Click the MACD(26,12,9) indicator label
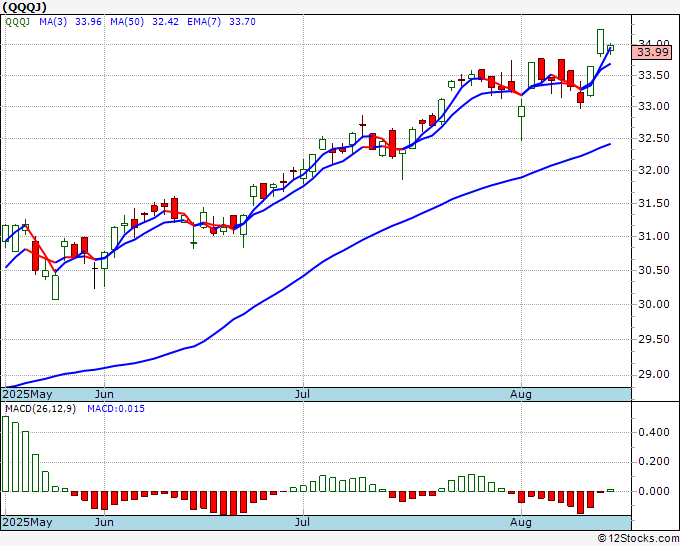The image size is (680, 546). click(40, 409)
